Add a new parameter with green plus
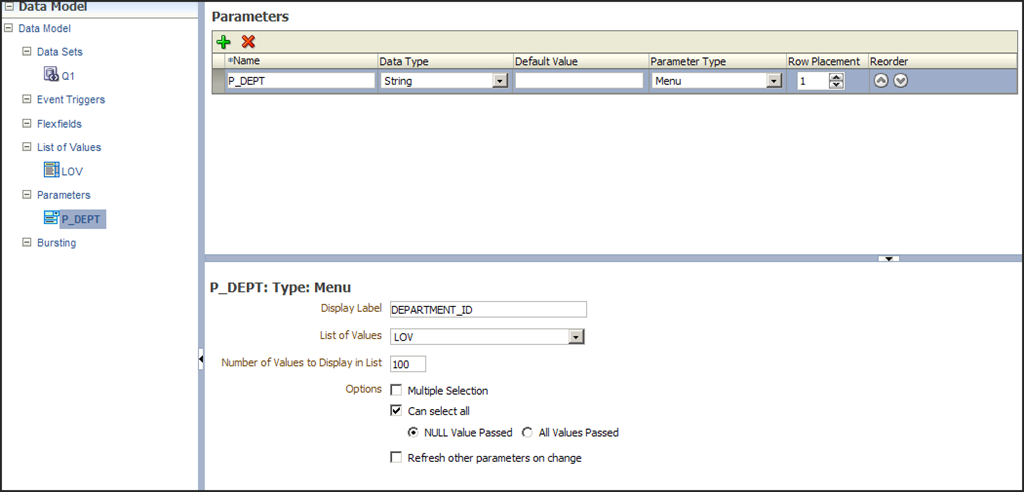This screenshot has width=1024, height=492. [x=224, y=42]
